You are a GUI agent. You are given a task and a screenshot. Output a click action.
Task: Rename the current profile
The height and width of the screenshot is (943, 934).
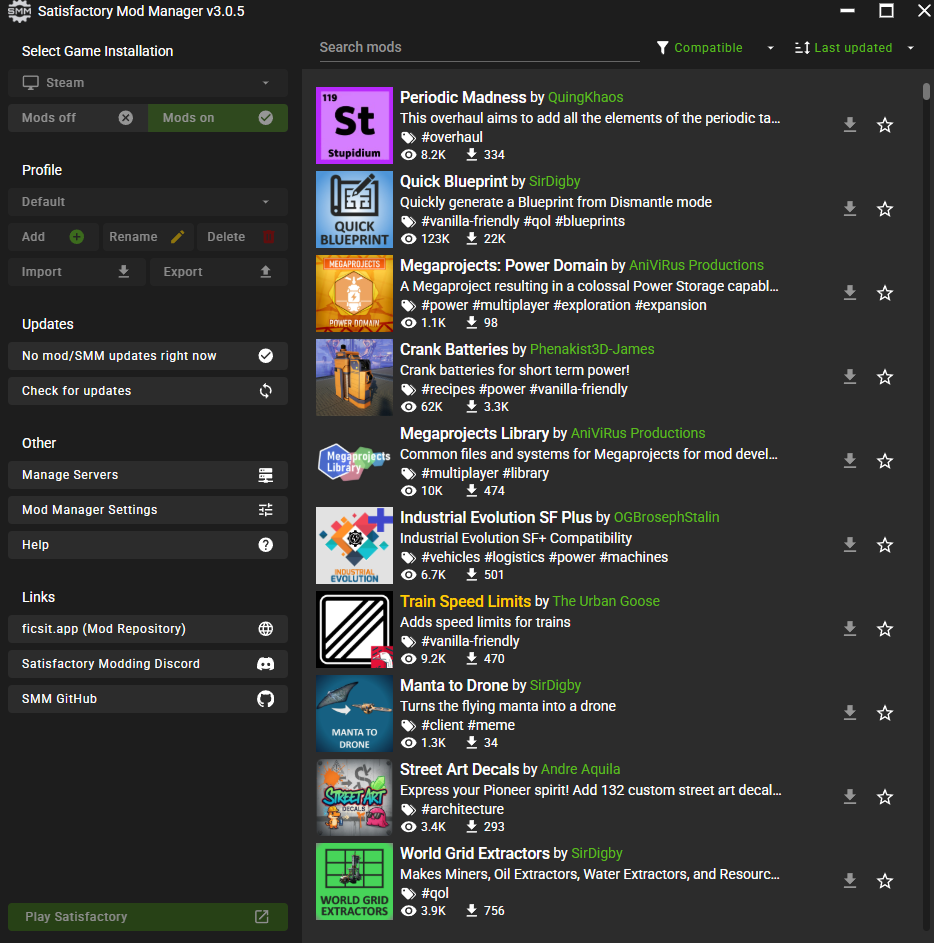(147, 237)
